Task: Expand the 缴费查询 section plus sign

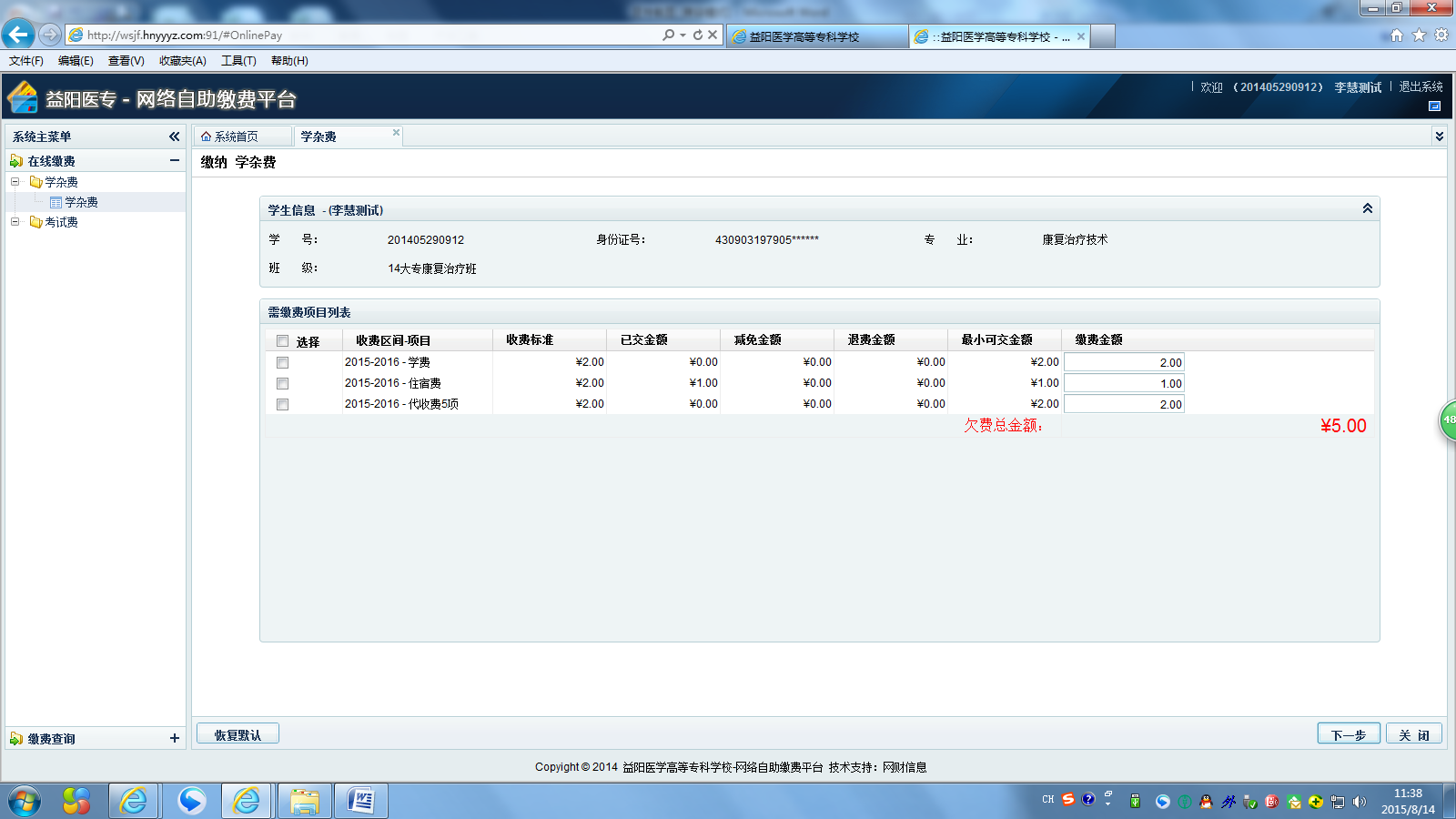Action: point(174,738)
